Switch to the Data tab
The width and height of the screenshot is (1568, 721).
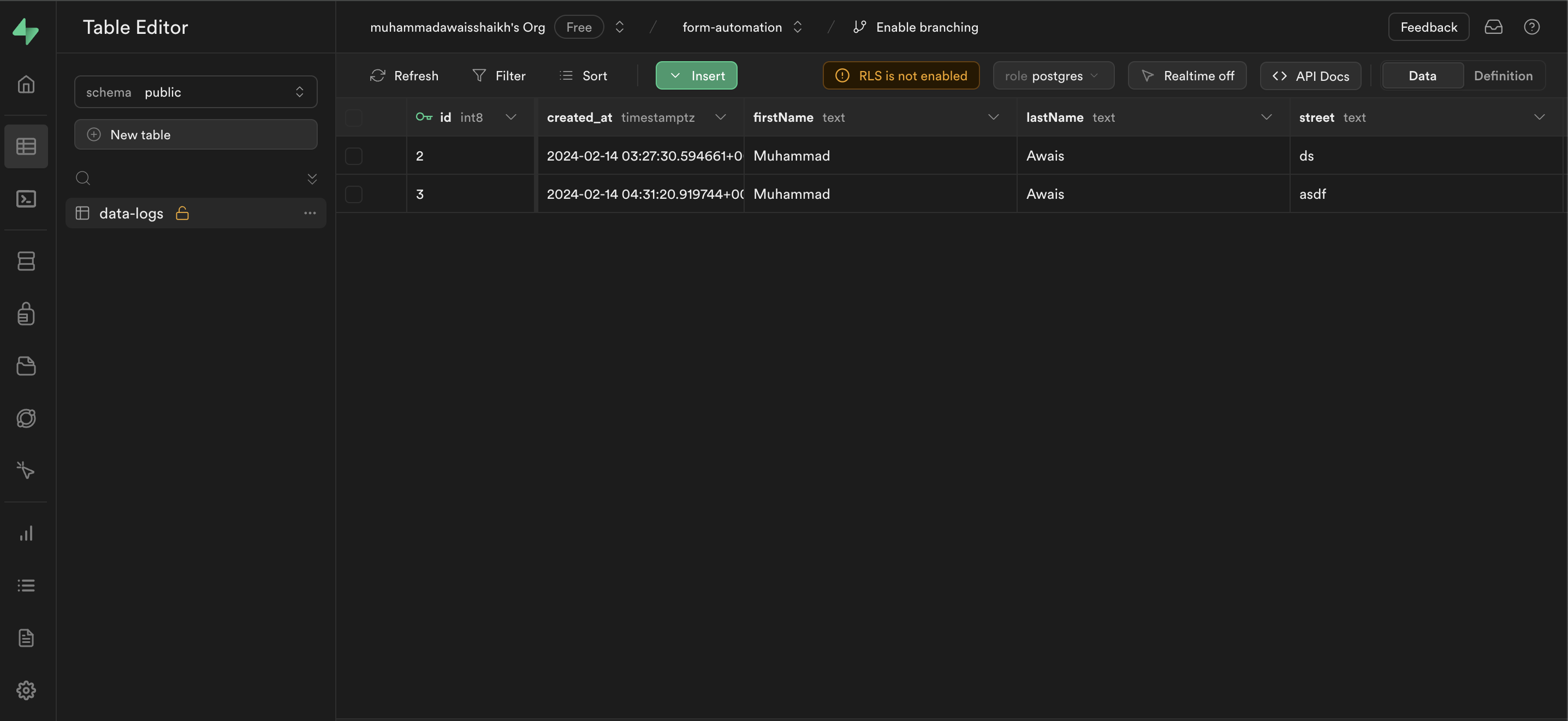click(x=1422, y=75)
